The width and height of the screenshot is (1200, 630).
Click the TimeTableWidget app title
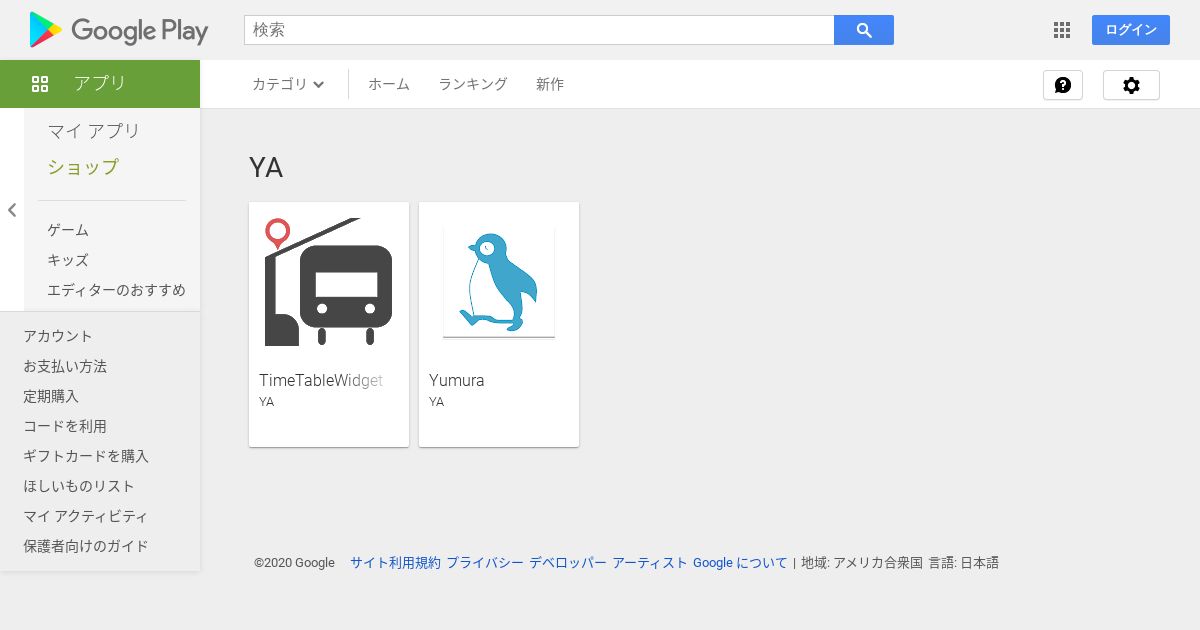click(321, 380)
